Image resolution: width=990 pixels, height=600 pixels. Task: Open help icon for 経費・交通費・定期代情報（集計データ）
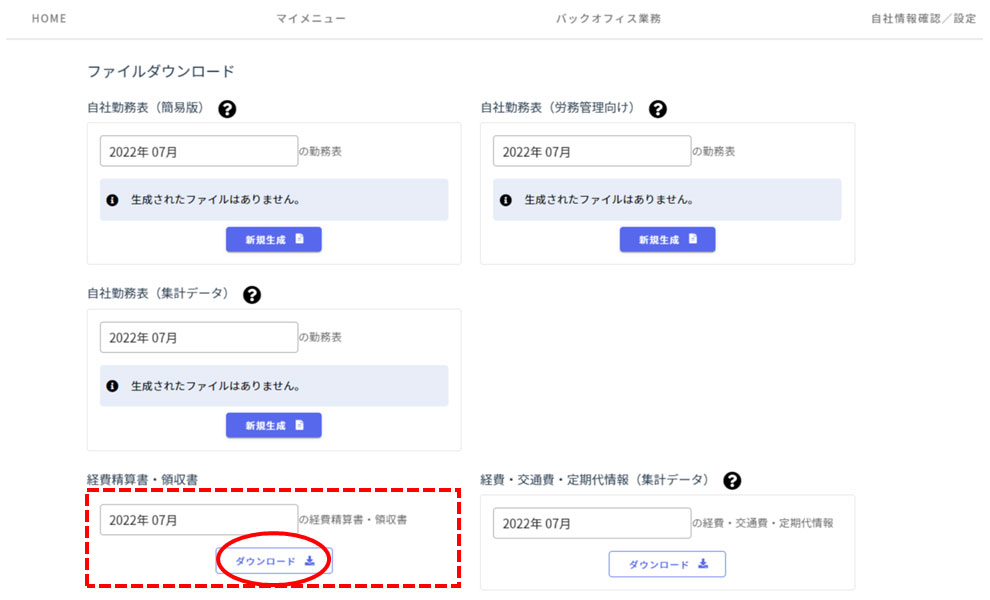pyautogui.click(x=732, y=481)
